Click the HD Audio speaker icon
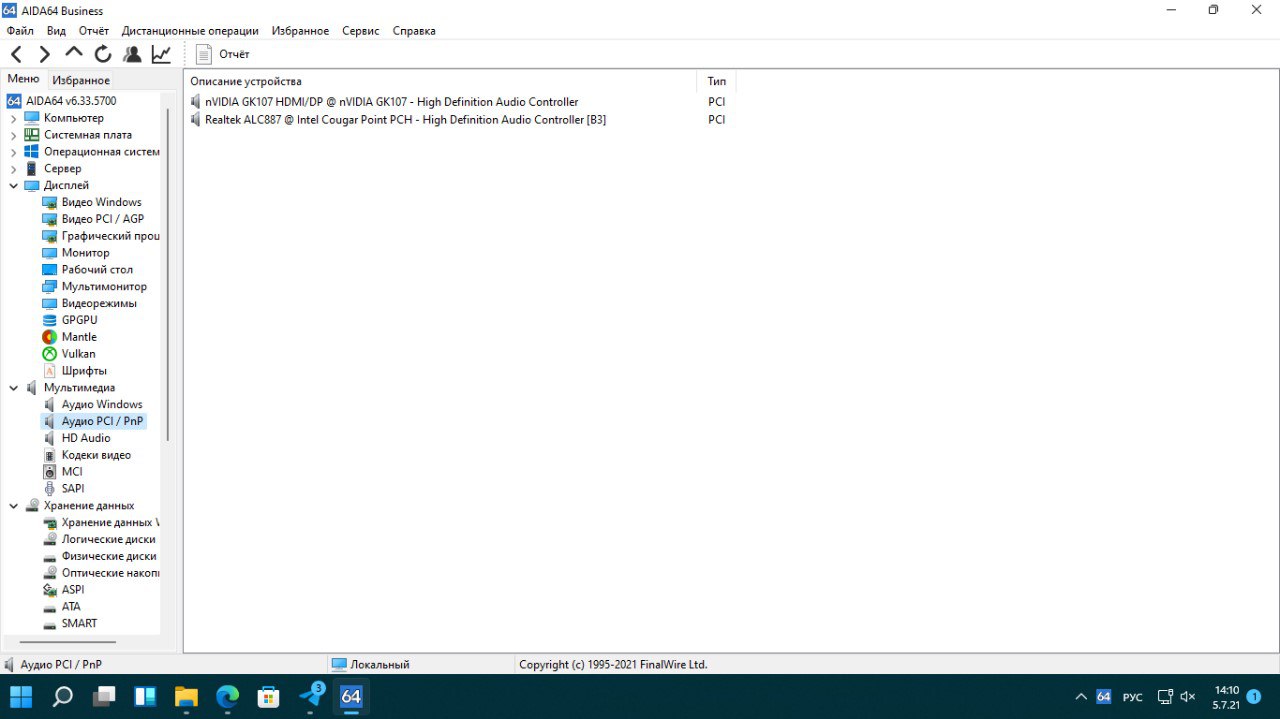This screenshot has height=719, width=1280. point(50,438)
